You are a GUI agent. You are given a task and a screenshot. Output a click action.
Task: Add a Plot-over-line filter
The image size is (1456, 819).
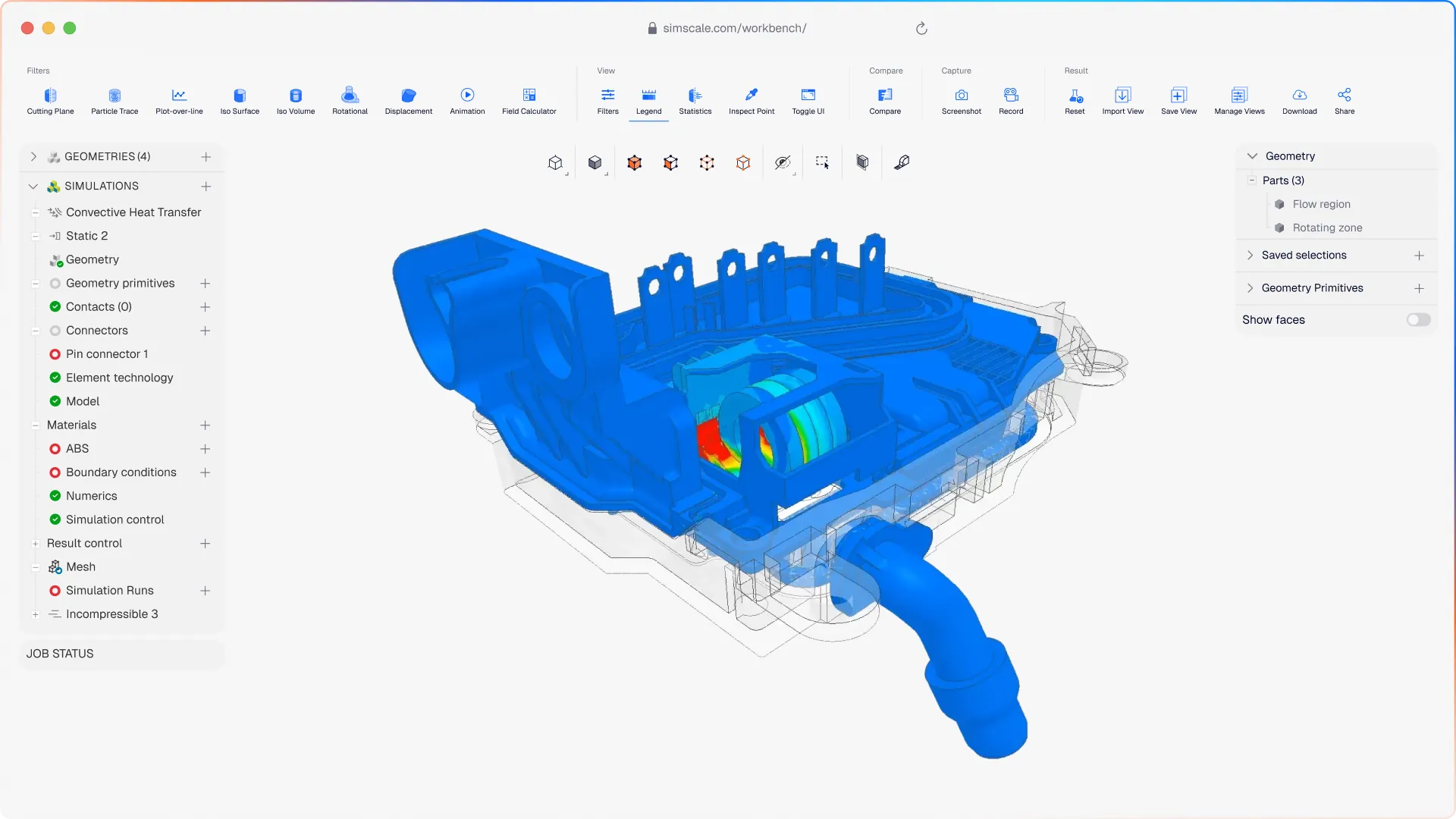point(179,101)
